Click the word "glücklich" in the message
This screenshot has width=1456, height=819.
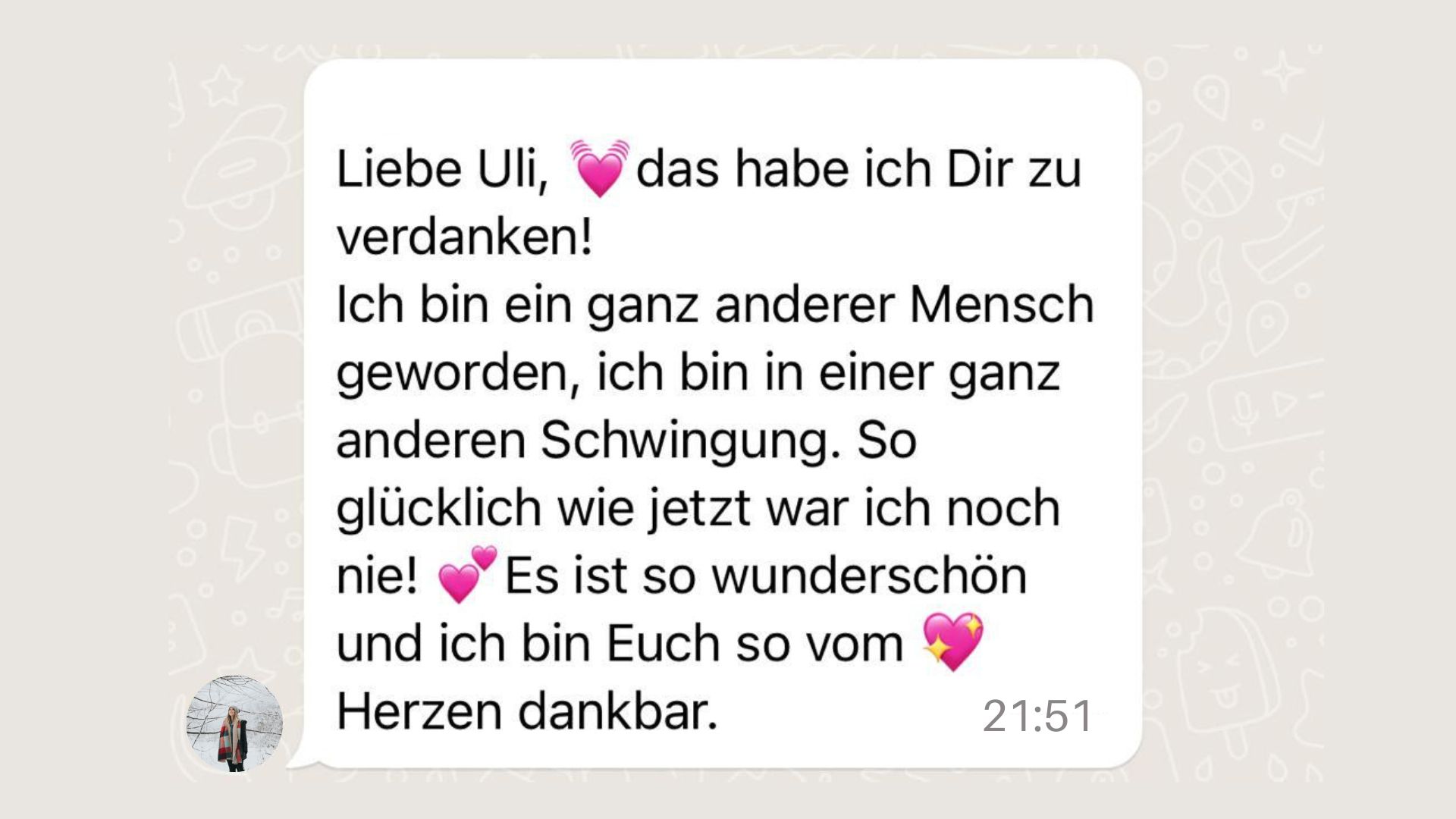439,509
